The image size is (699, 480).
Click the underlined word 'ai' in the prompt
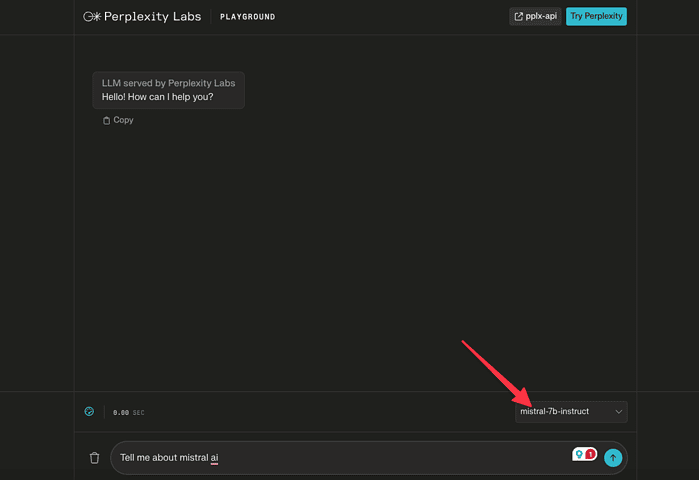[x=214, y=458]
